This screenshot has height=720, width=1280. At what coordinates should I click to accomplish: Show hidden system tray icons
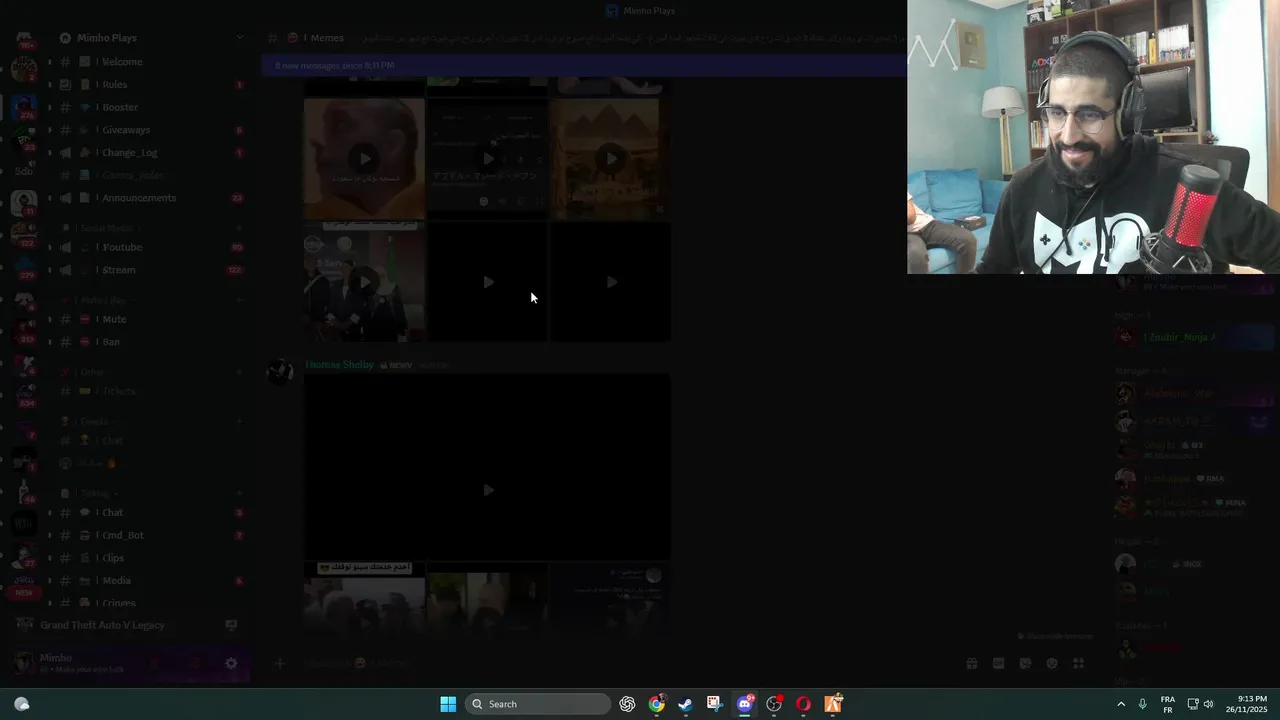tap(1120, 704)
